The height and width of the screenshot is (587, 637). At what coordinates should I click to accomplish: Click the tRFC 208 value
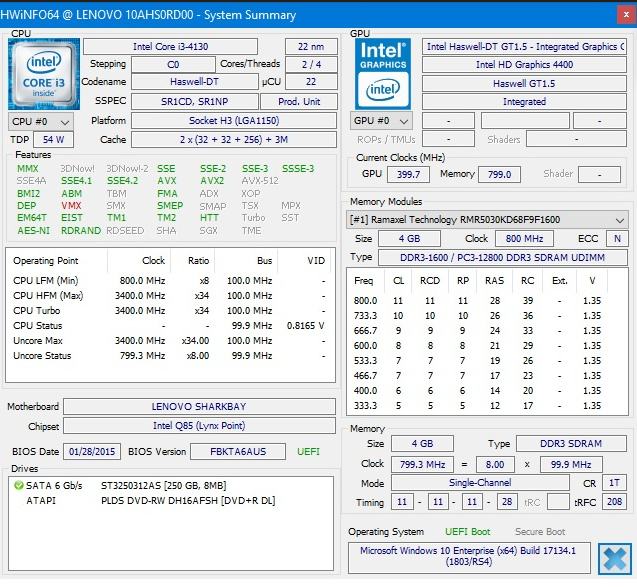(614, 502)
